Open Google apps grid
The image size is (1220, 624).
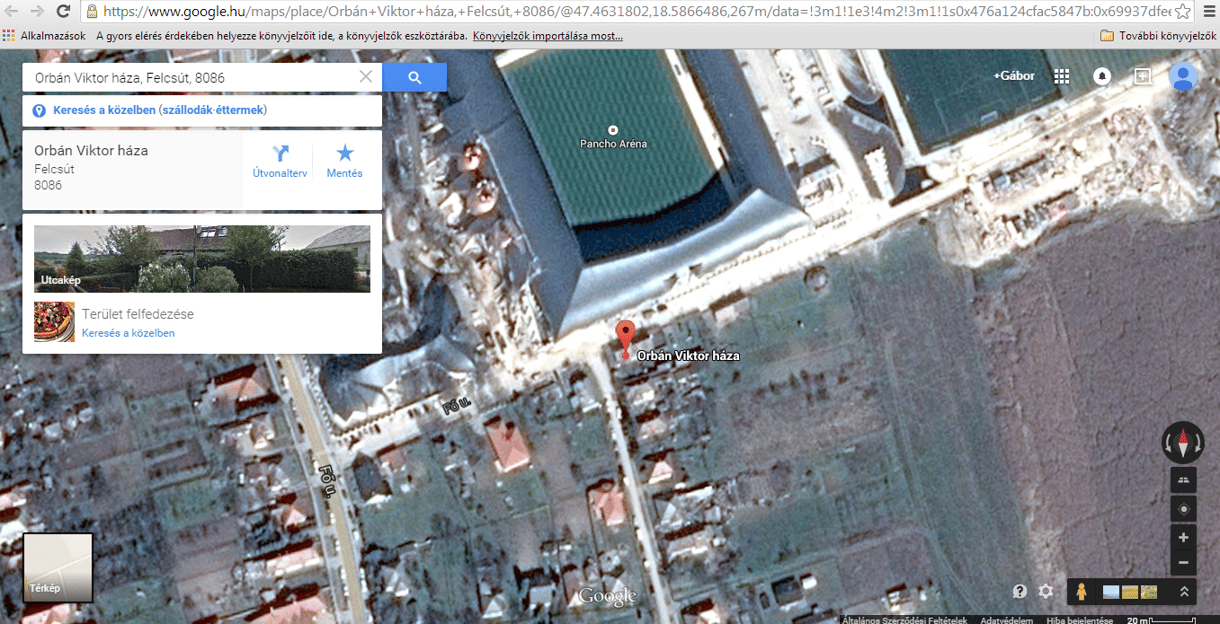[1062, 76]
